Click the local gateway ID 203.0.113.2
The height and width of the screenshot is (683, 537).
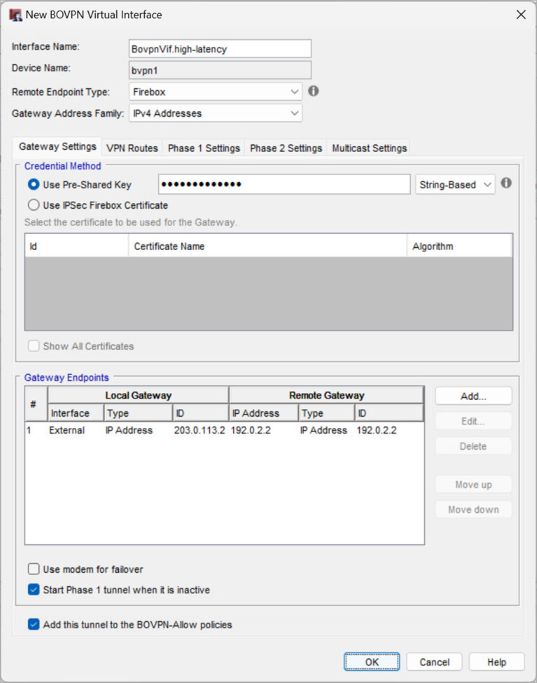tap(199, 430)
